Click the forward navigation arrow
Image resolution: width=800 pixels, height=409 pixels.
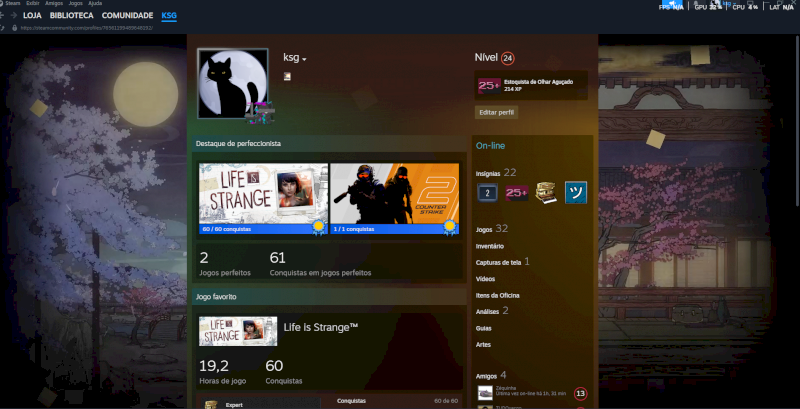pos(13,16)
